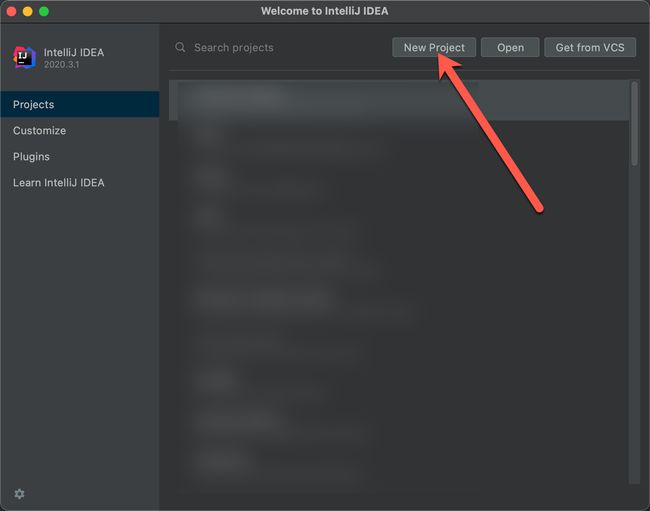650x511 pixels.
Task: Close the Welcome window with the red button
Action: click(x=11, y=11)
